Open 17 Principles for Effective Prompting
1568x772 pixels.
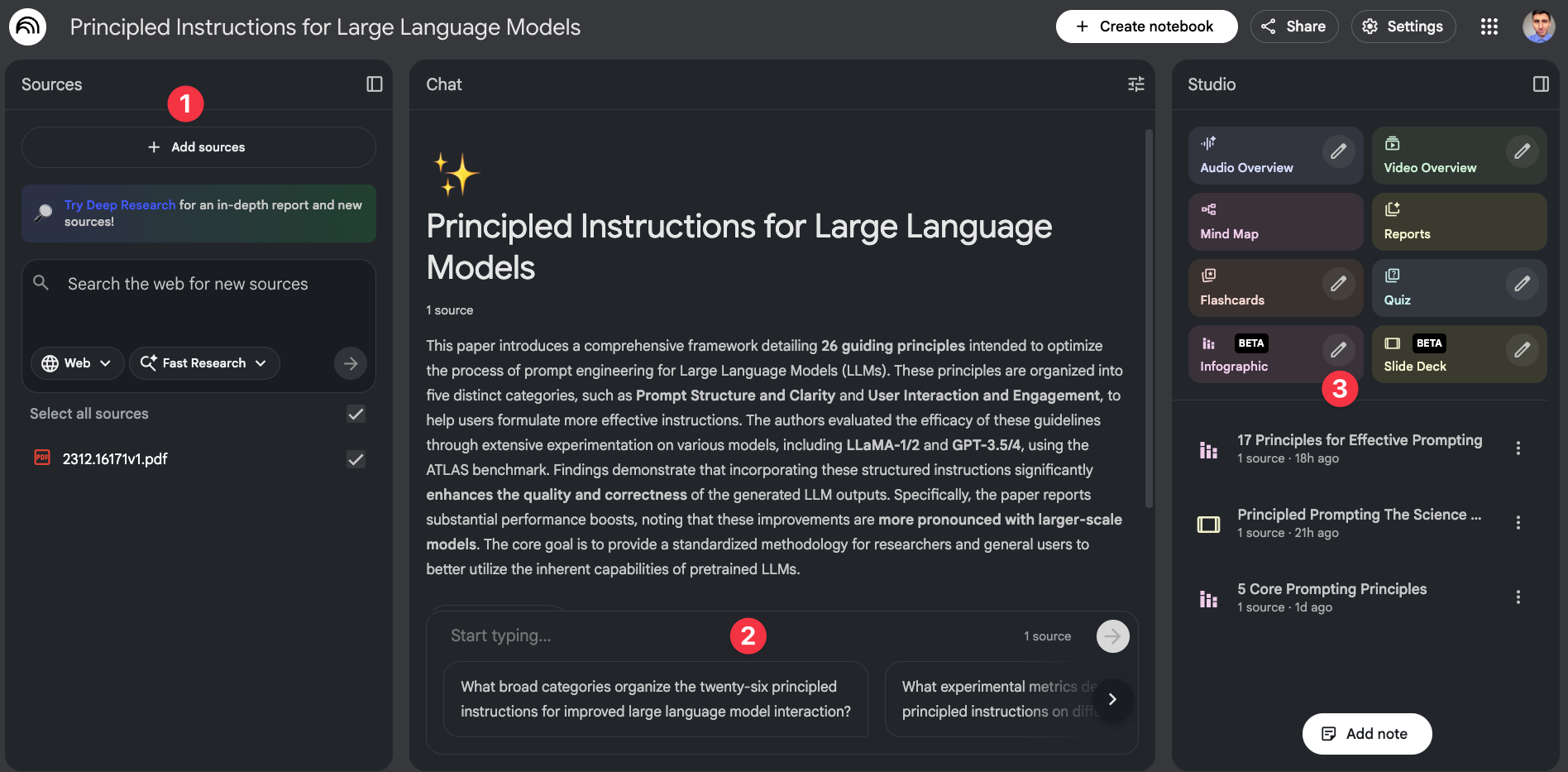1360,448
